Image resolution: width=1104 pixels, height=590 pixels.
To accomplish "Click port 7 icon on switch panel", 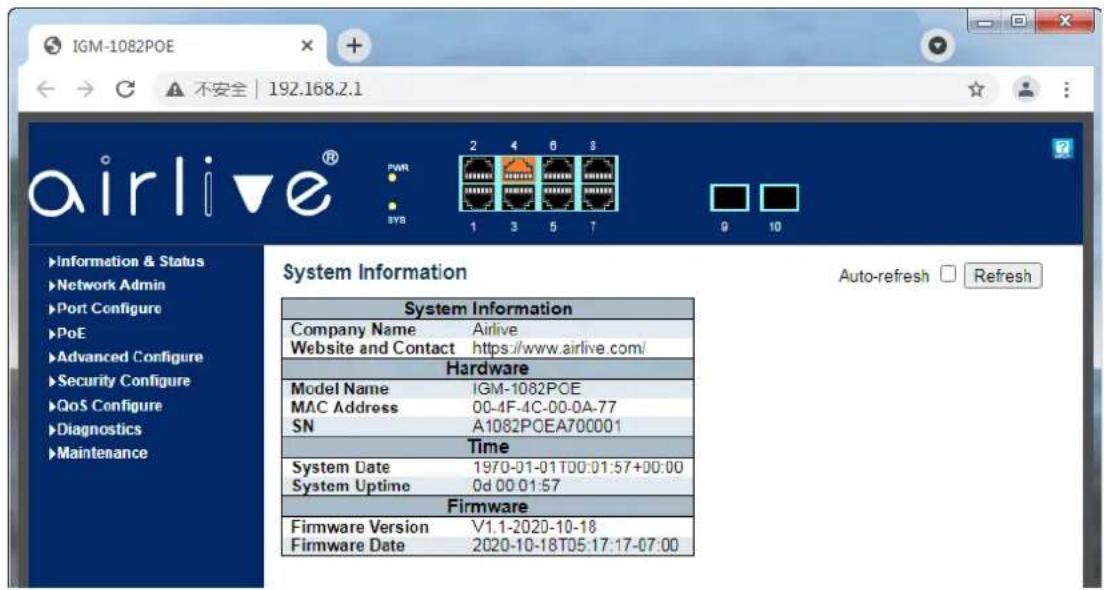I will [598, 197].
